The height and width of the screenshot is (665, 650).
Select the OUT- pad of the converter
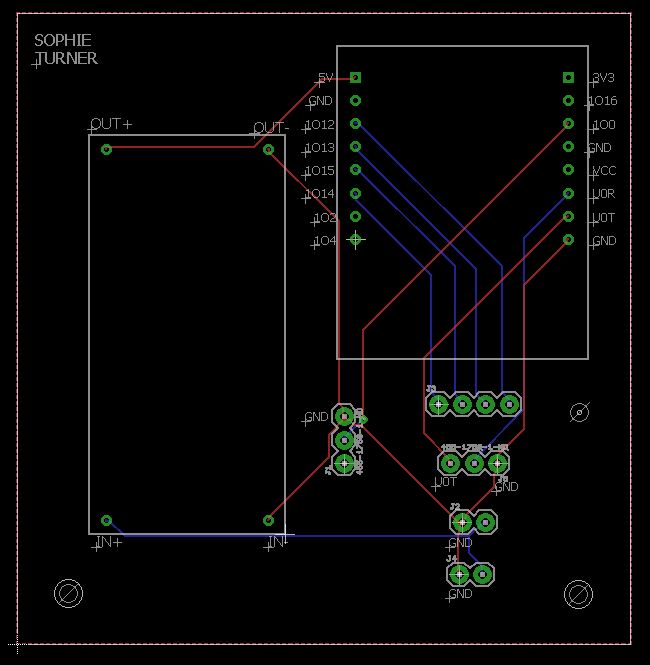[x=268, y=149]
